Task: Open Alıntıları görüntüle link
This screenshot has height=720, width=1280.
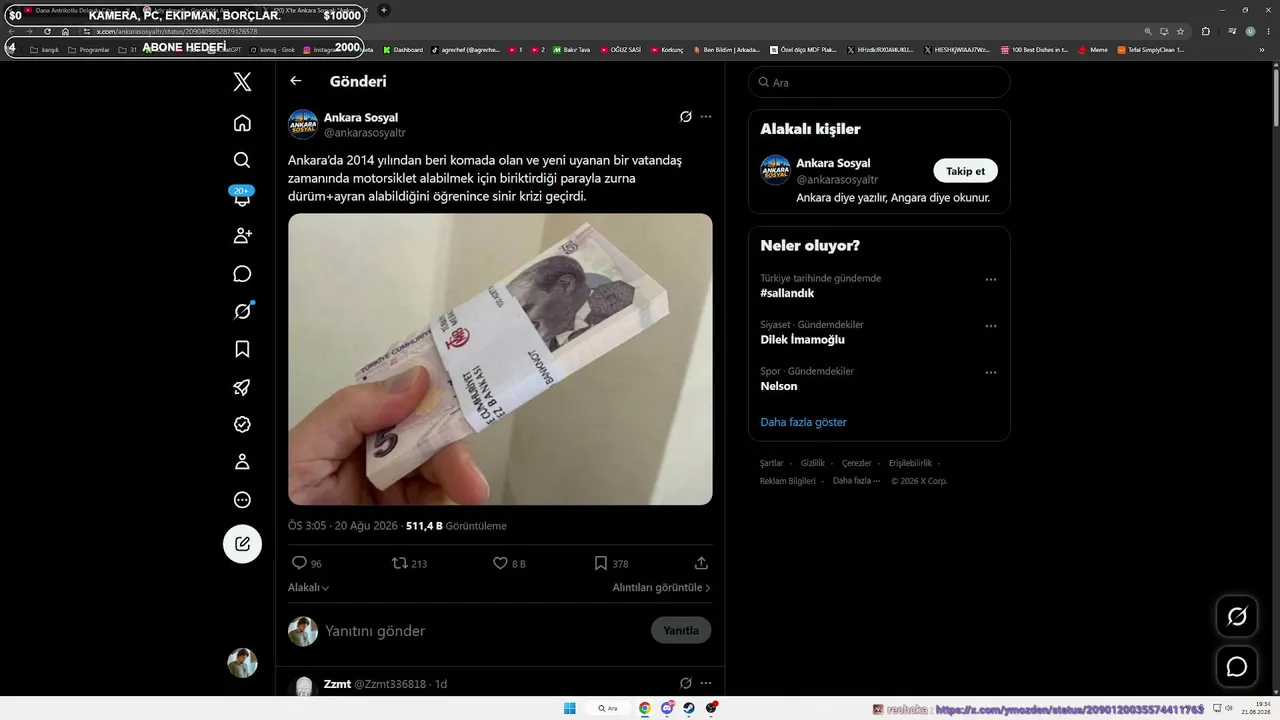Action: (662, 588)
